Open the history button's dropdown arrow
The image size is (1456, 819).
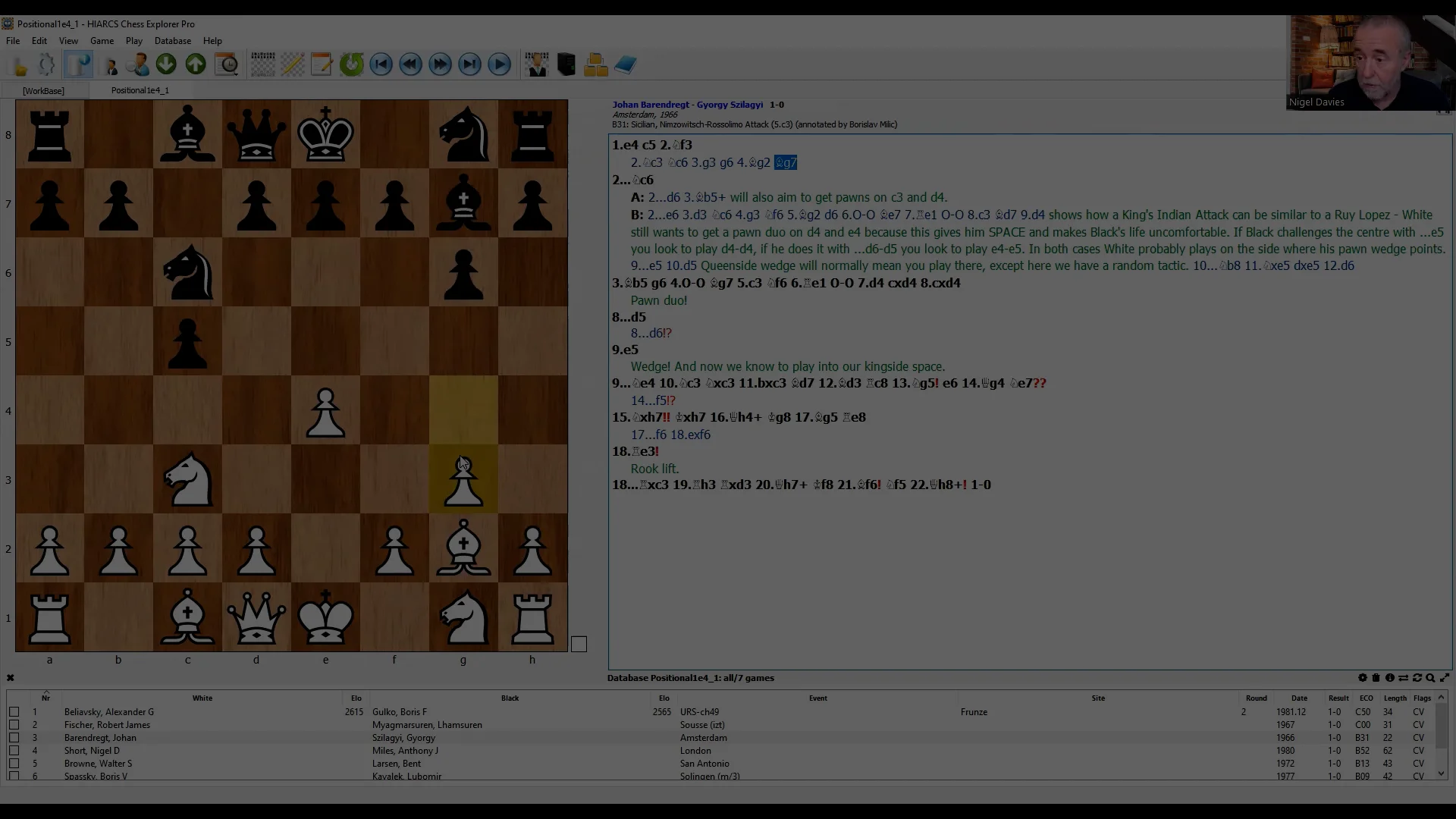pos(236,74)
